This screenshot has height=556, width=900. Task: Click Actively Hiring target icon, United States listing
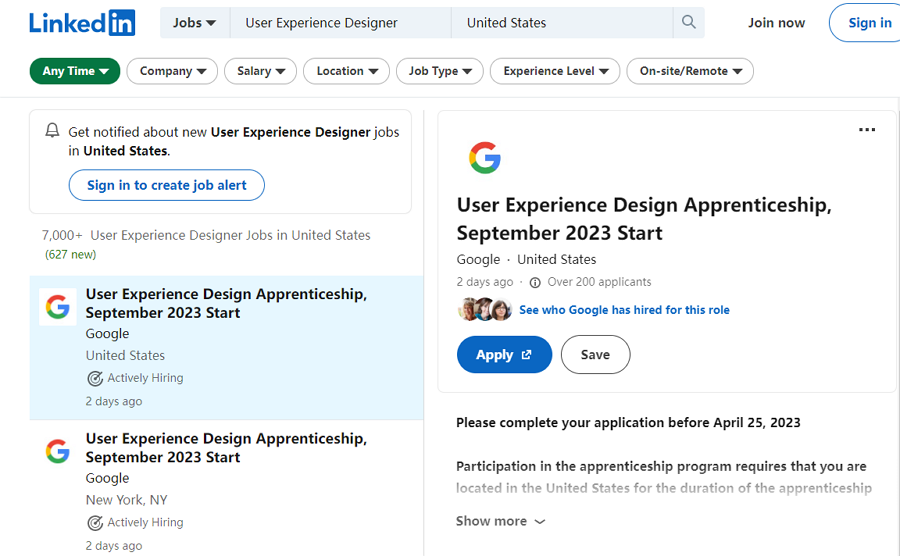(x=95, y=379)
